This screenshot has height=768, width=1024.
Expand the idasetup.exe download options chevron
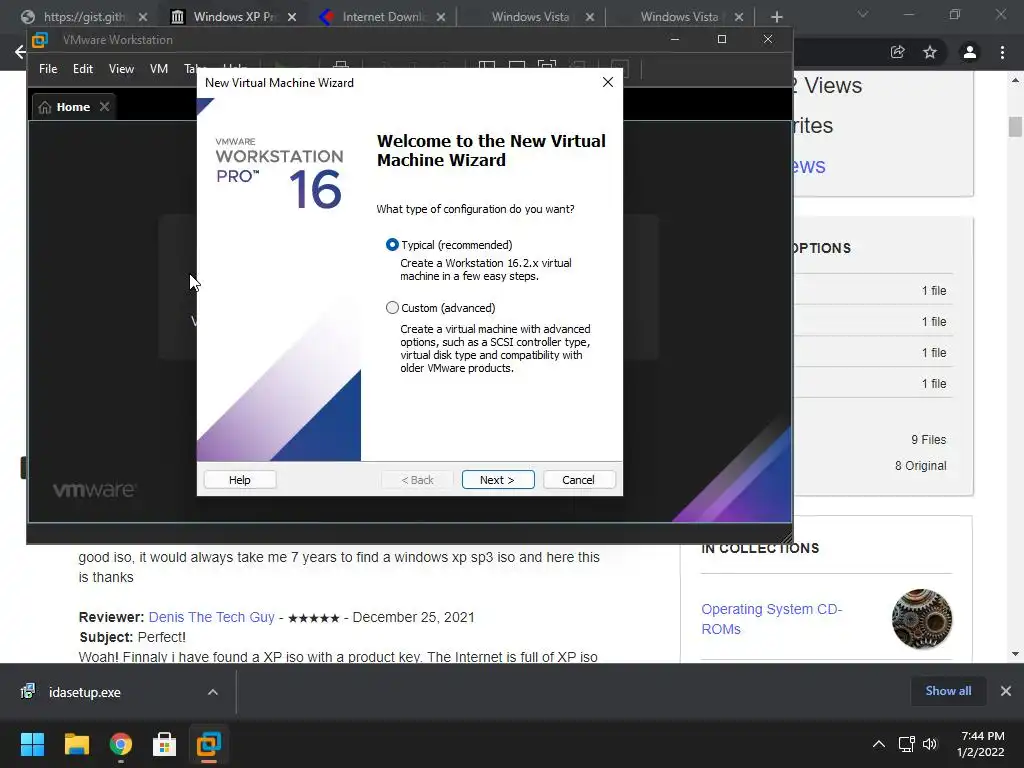213,692
